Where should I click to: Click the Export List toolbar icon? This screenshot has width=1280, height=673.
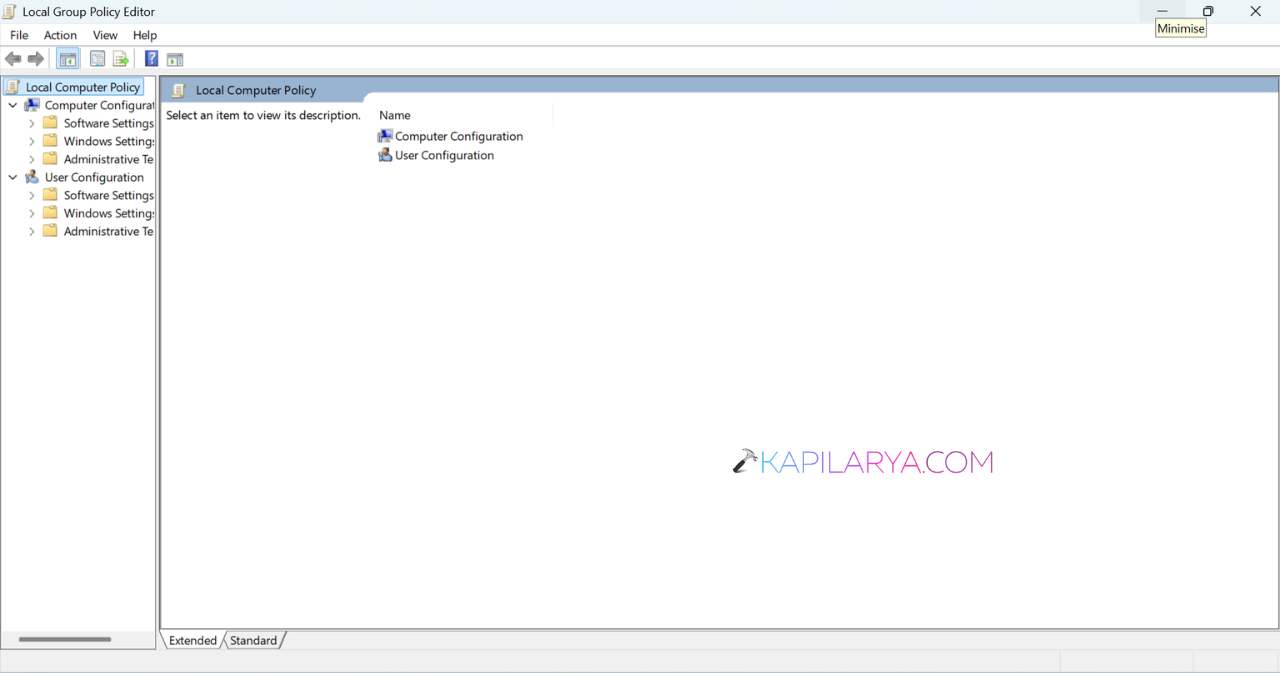pyautogui.click(x=121, y=59)
